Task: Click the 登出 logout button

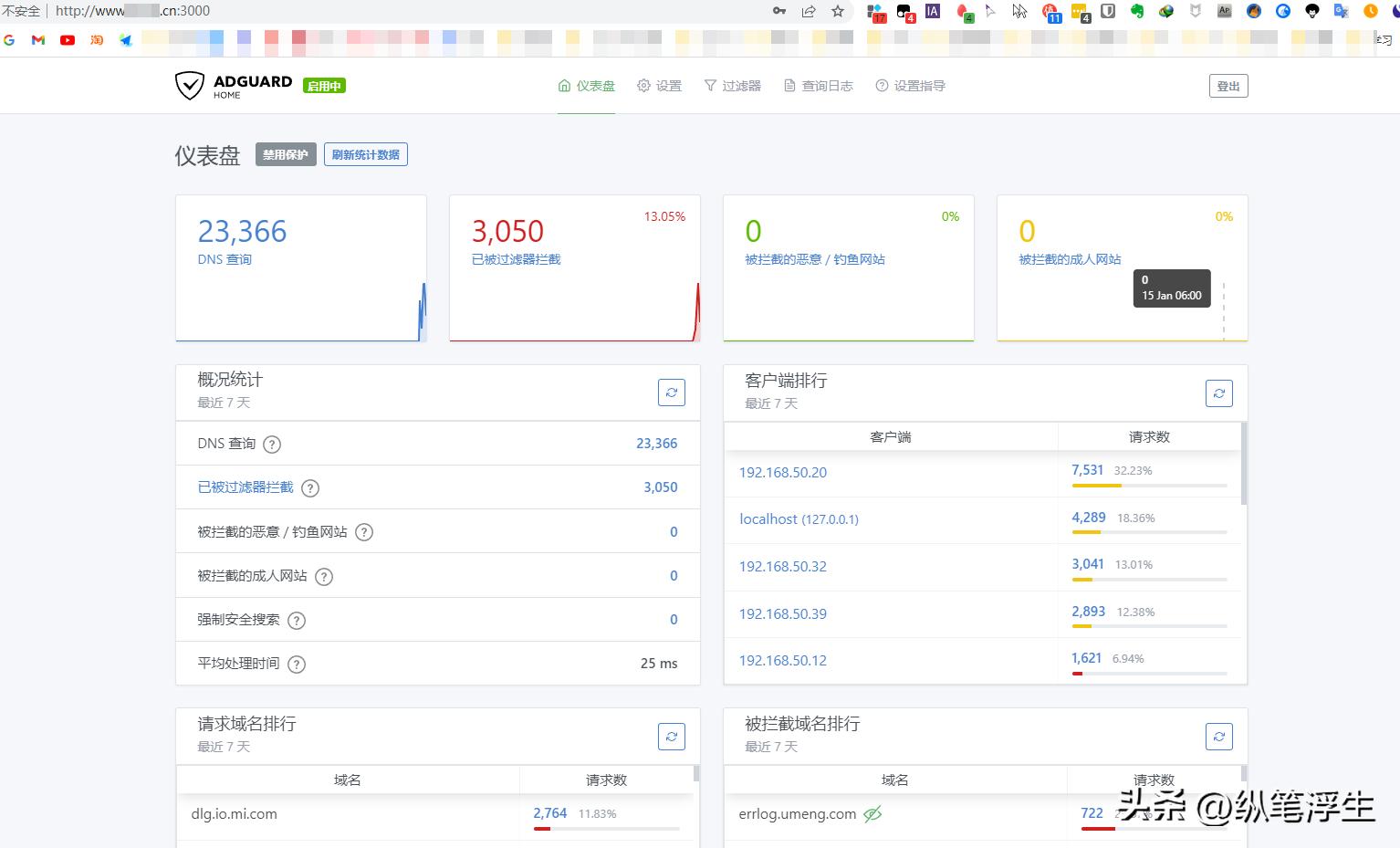Action: coord(1228,85)
